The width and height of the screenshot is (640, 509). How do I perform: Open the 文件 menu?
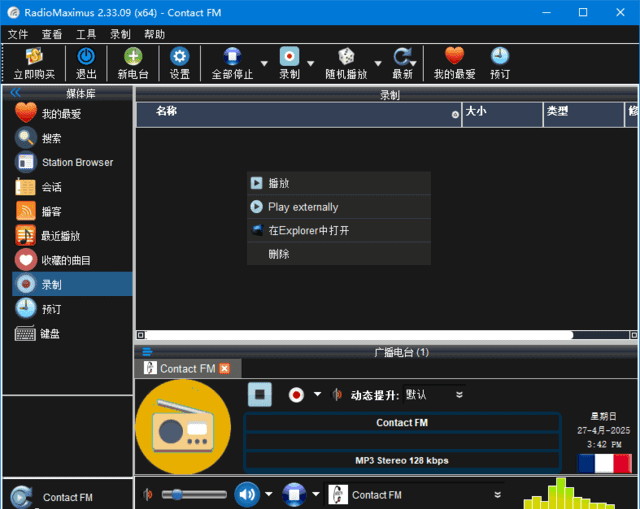pyautogui.click(x=18, y=34)
